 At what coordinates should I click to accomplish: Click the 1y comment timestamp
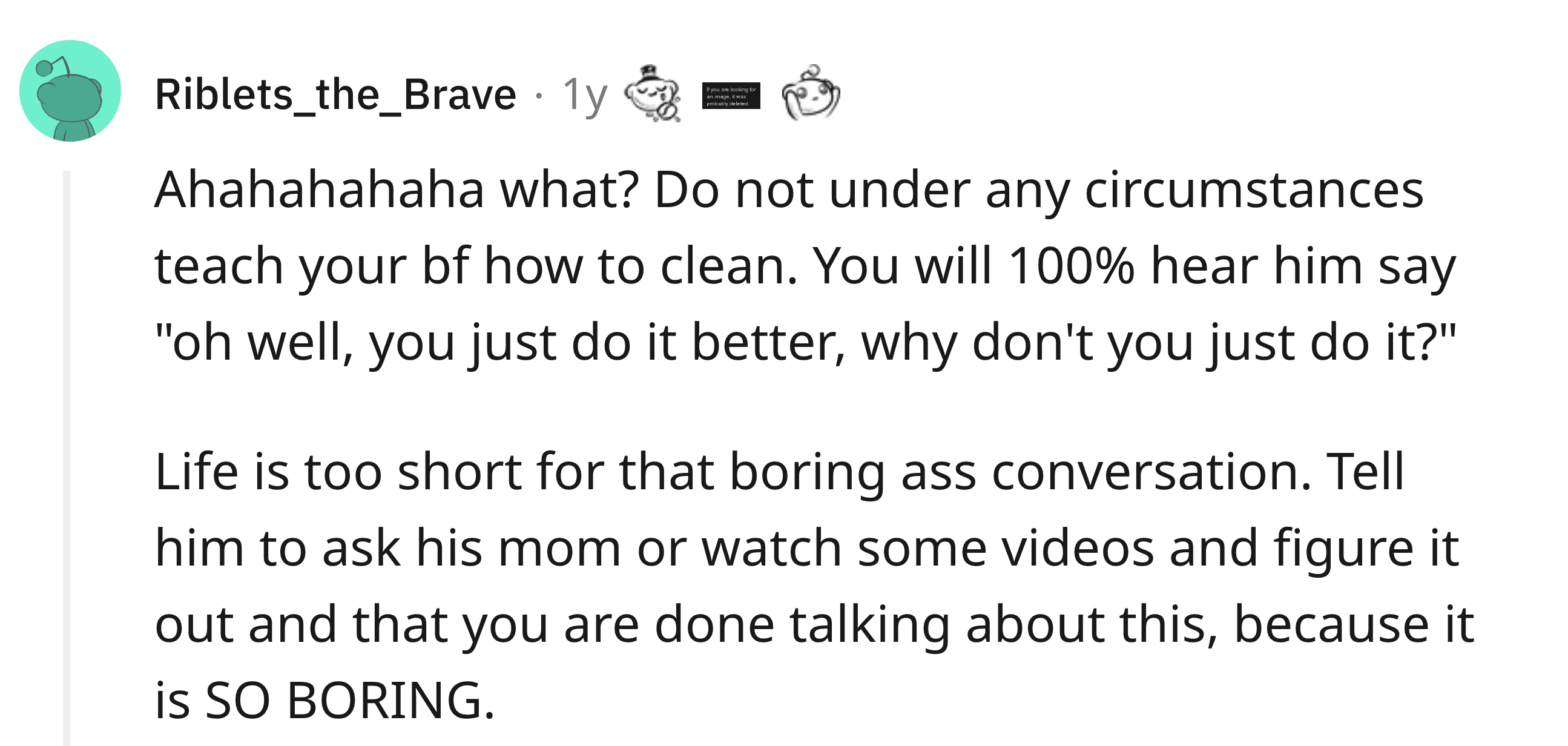[584, 96]
